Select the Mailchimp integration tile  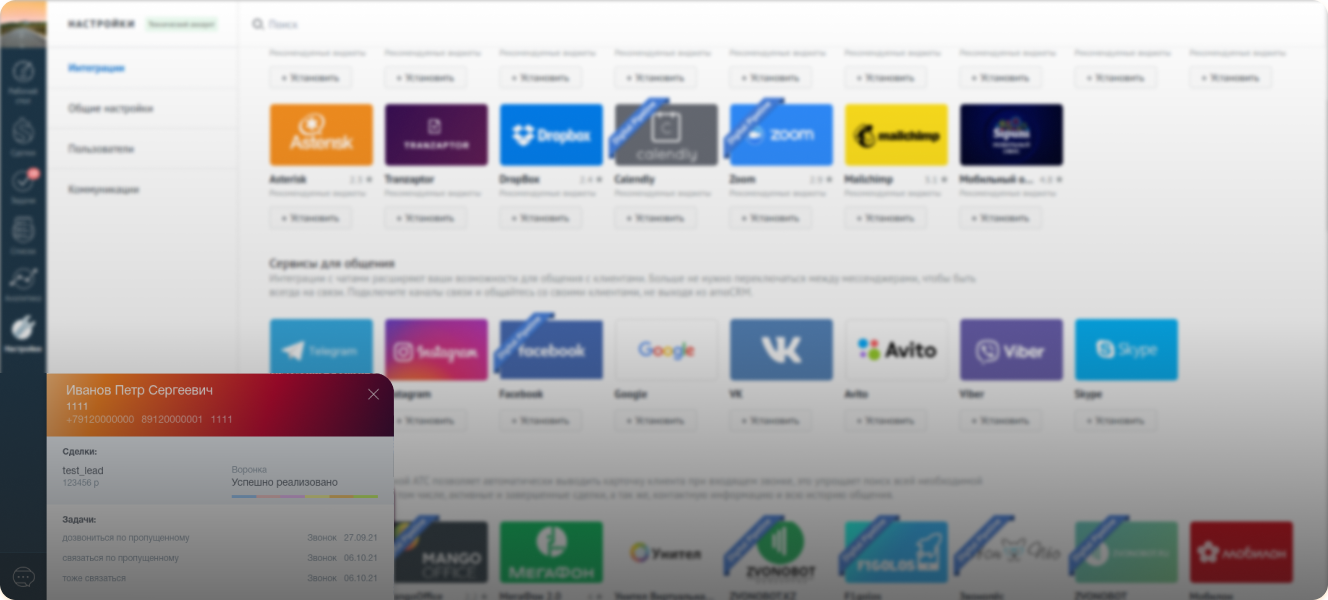pyautogui.click(x=896, y=135)
